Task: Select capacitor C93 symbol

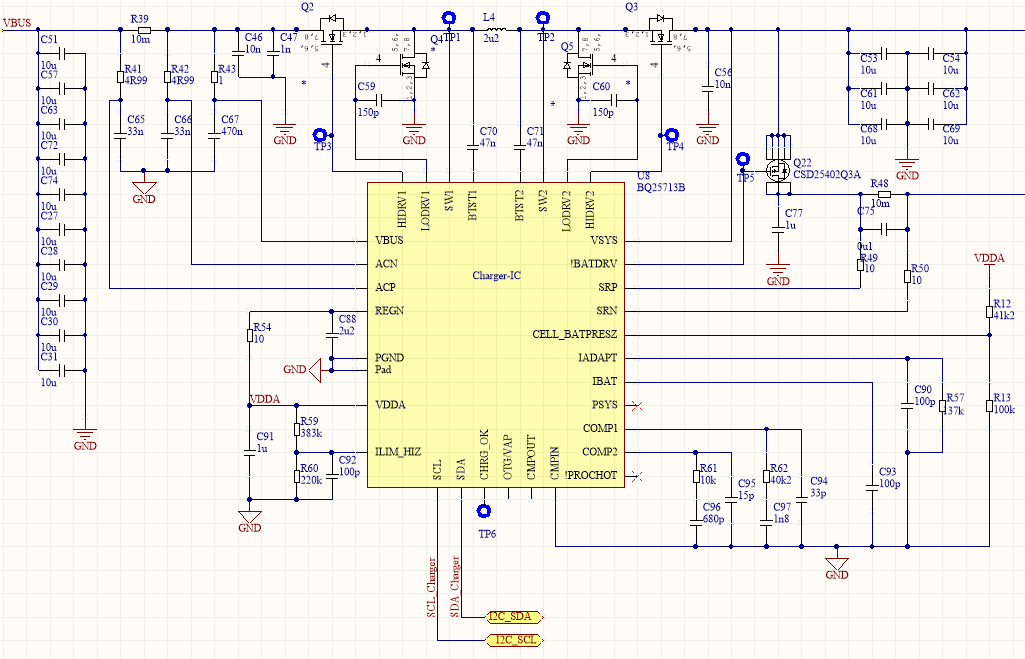Action: pos(872,487)
